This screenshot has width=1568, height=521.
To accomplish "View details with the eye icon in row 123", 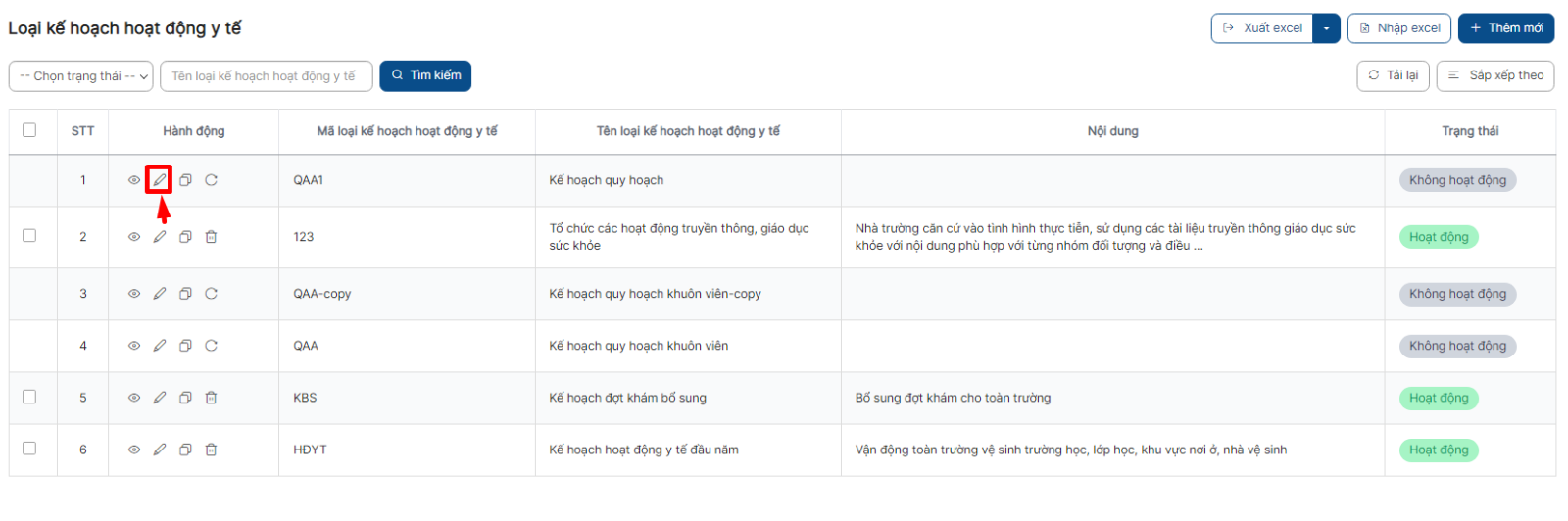I will (134, 237).
